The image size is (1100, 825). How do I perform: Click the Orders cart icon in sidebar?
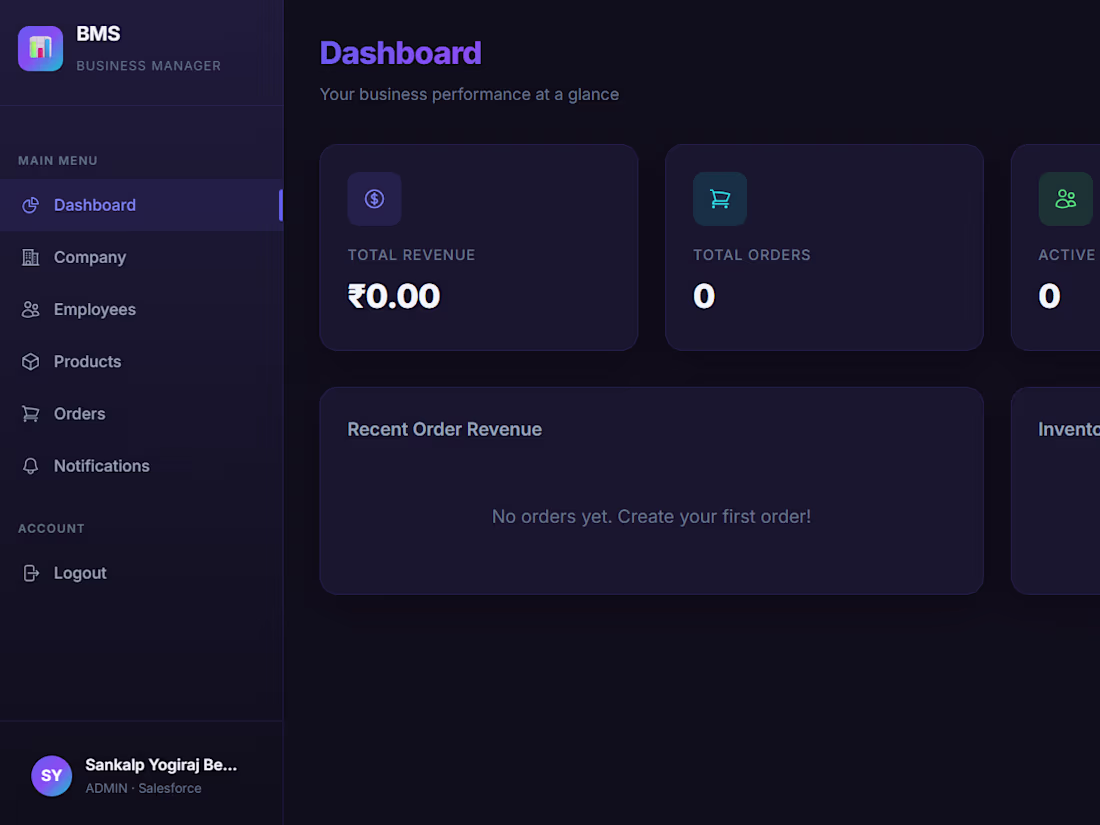coord(31,414)
